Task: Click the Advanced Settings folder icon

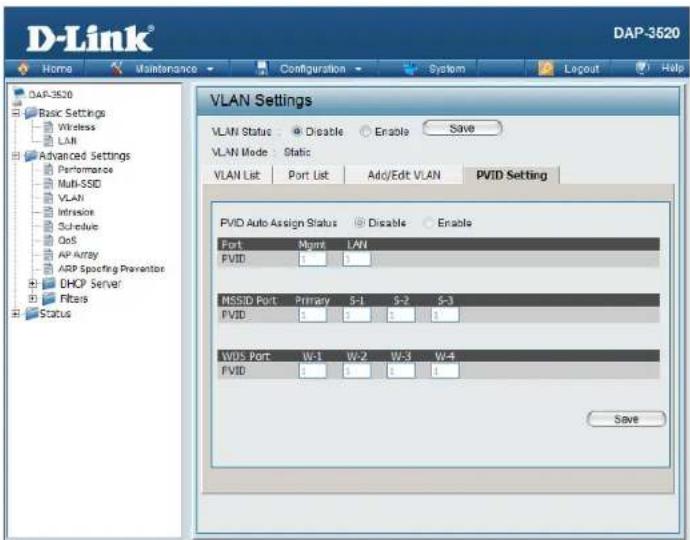Action: point(31,156)
